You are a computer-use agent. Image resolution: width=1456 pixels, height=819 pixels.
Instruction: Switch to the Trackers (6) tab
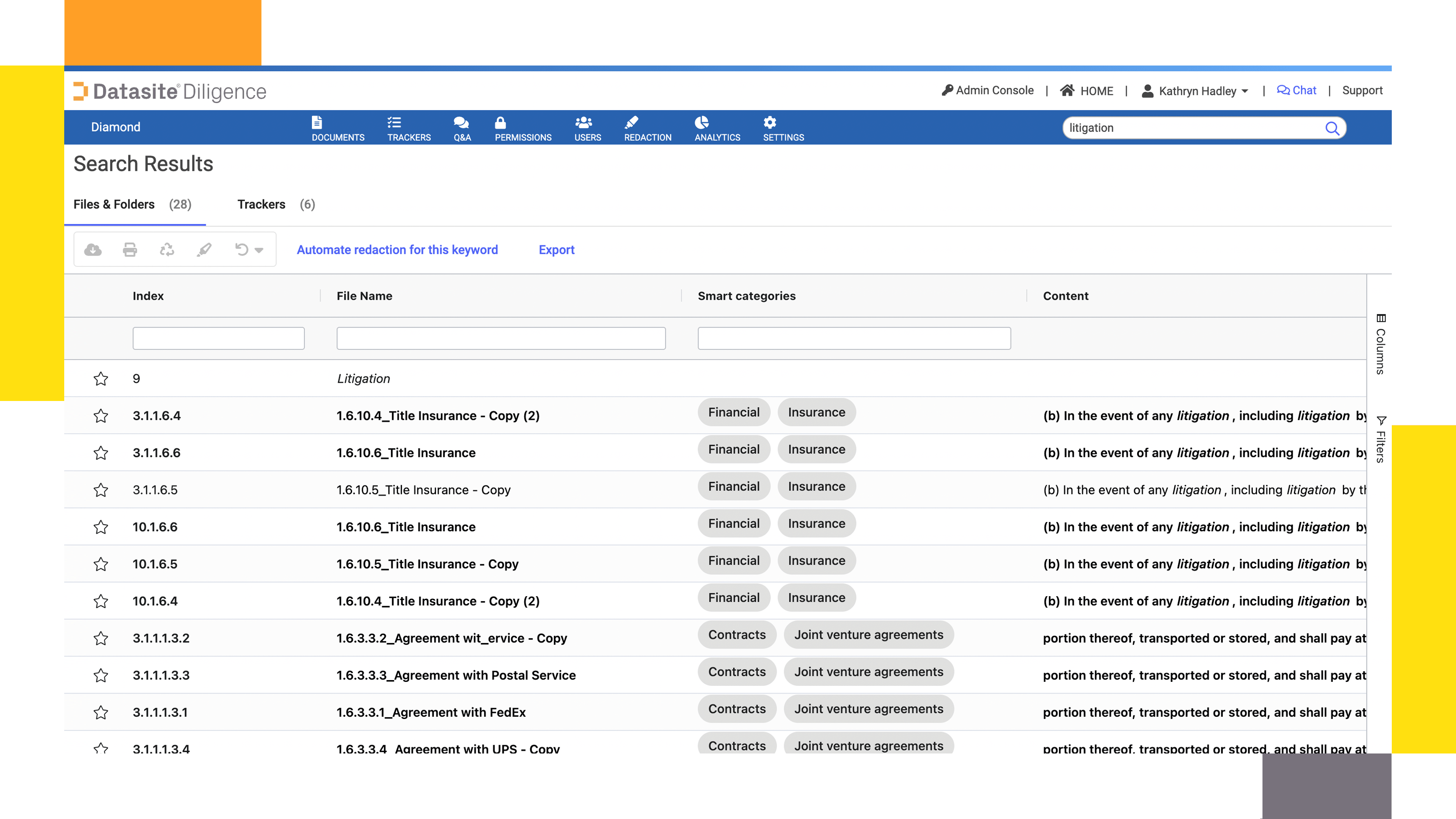[x=276, y=204]
